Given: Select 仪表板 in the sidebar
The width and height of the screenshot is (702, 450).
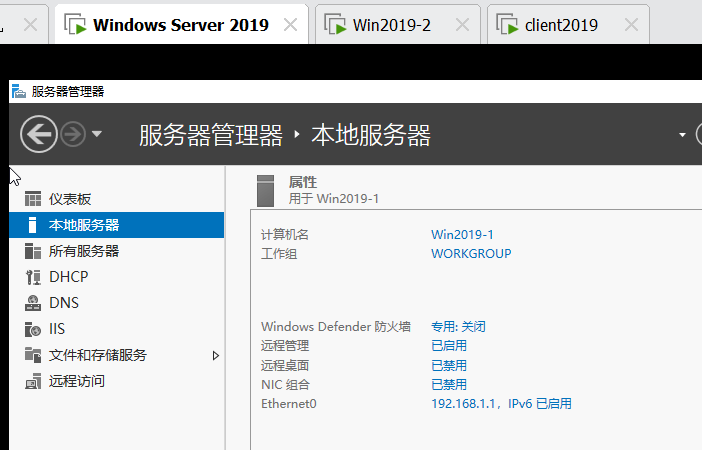Looking at the screenshot, I should click(116, 199).
